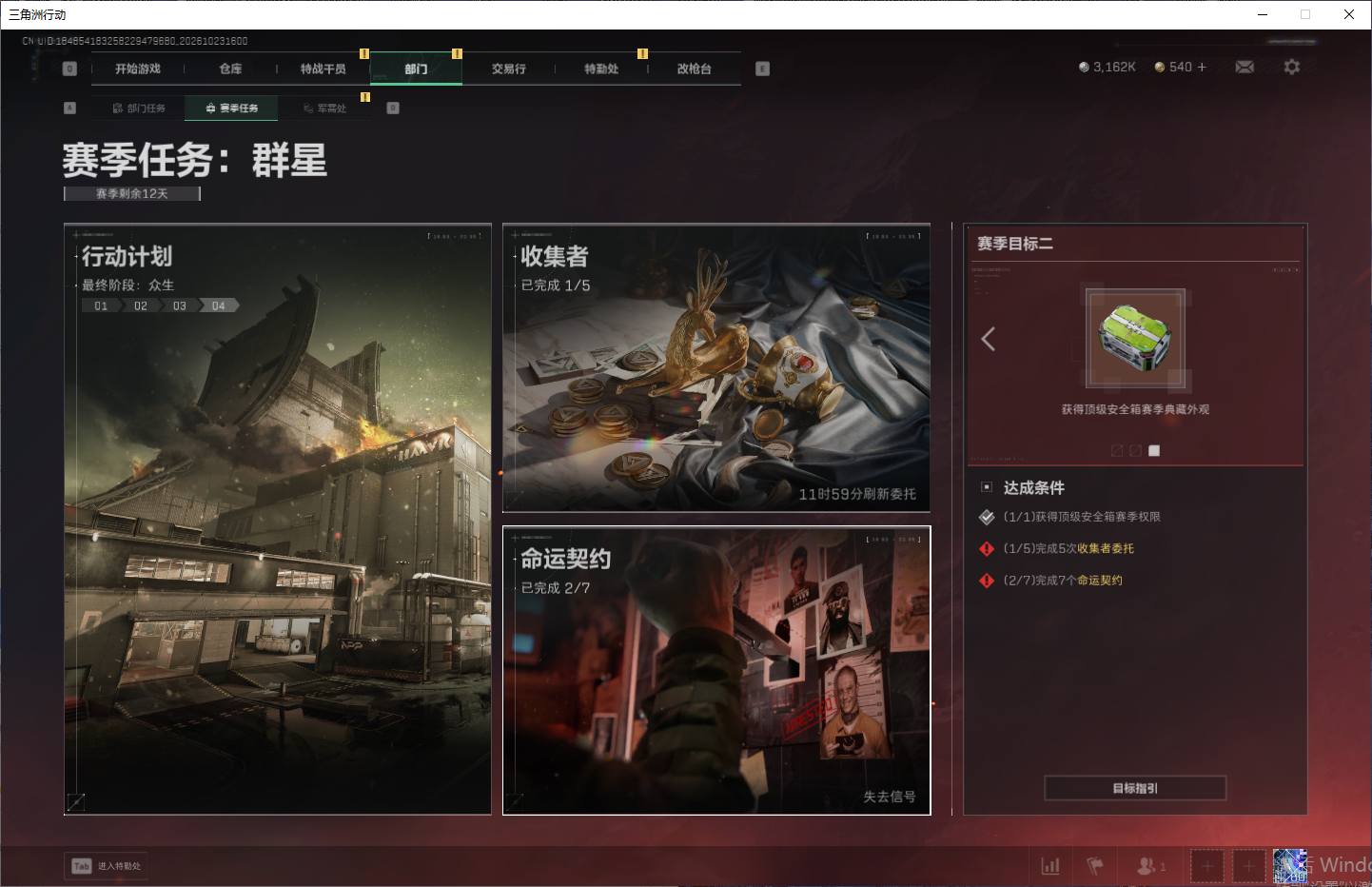Click the 3,162K currency balance
Image resolution: width=1372 pixels, height=887 pixels.
1107,67
